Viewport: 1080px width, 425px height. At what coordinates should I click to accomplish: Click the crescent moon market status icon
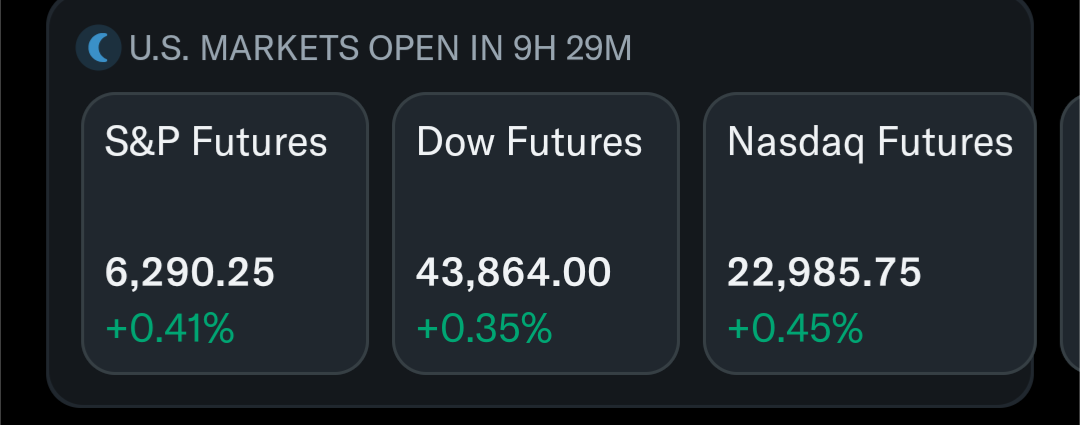(98, 48)
